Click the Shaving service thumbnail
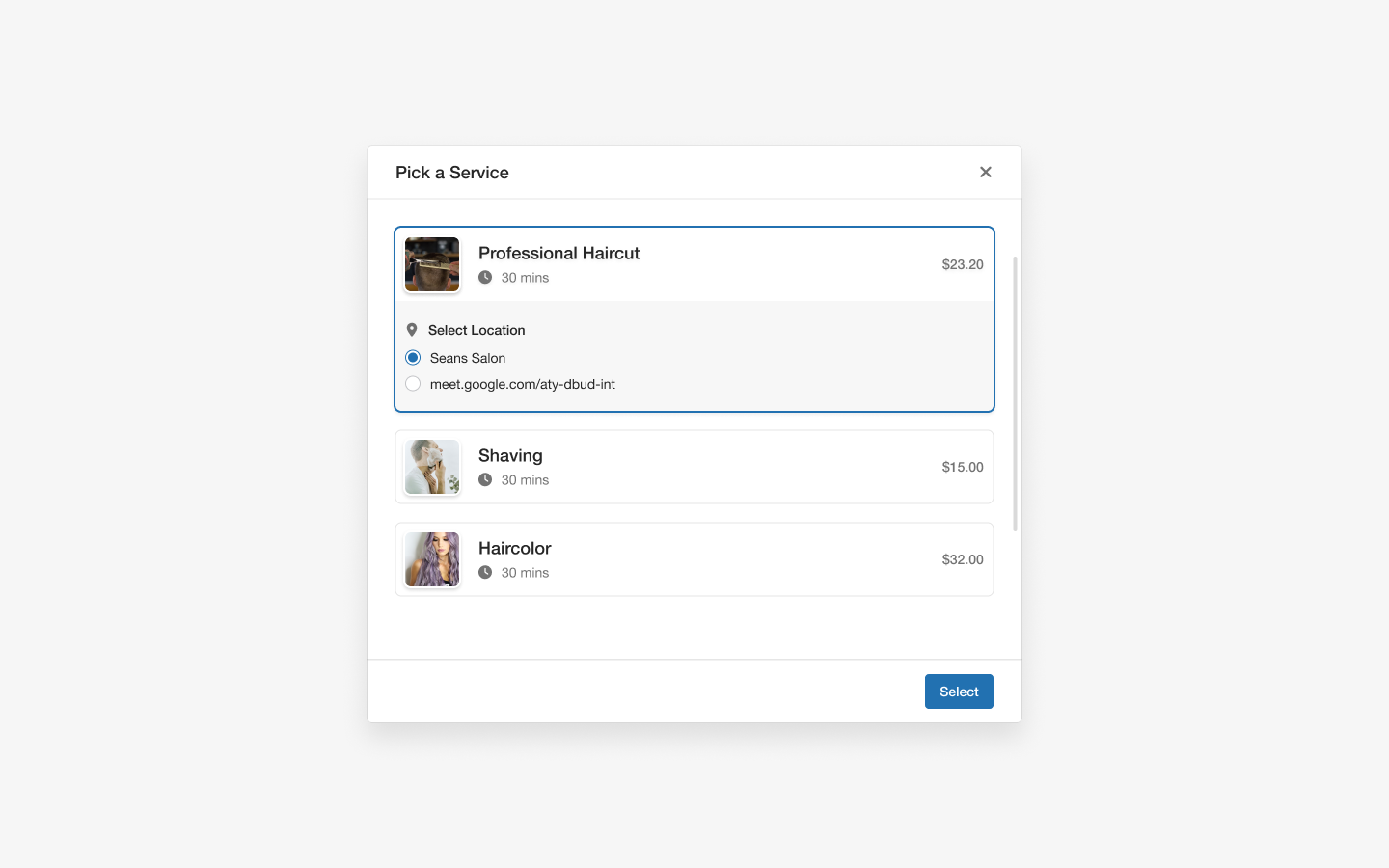Image resolution: width=1389 pixels, height=868 pixels. coord(432,467)
